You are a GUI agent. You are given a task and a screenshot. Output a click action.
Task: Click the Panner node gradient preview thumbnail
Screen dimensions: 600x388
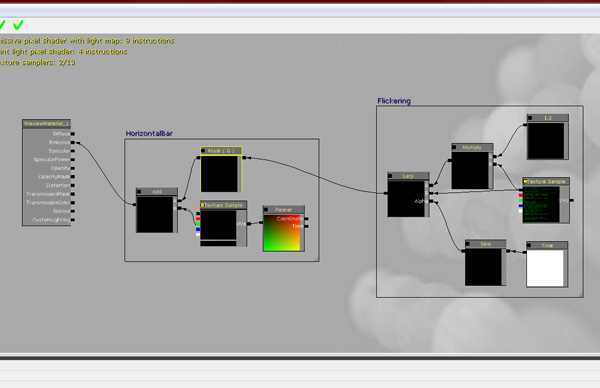click(x=282, y=233)
